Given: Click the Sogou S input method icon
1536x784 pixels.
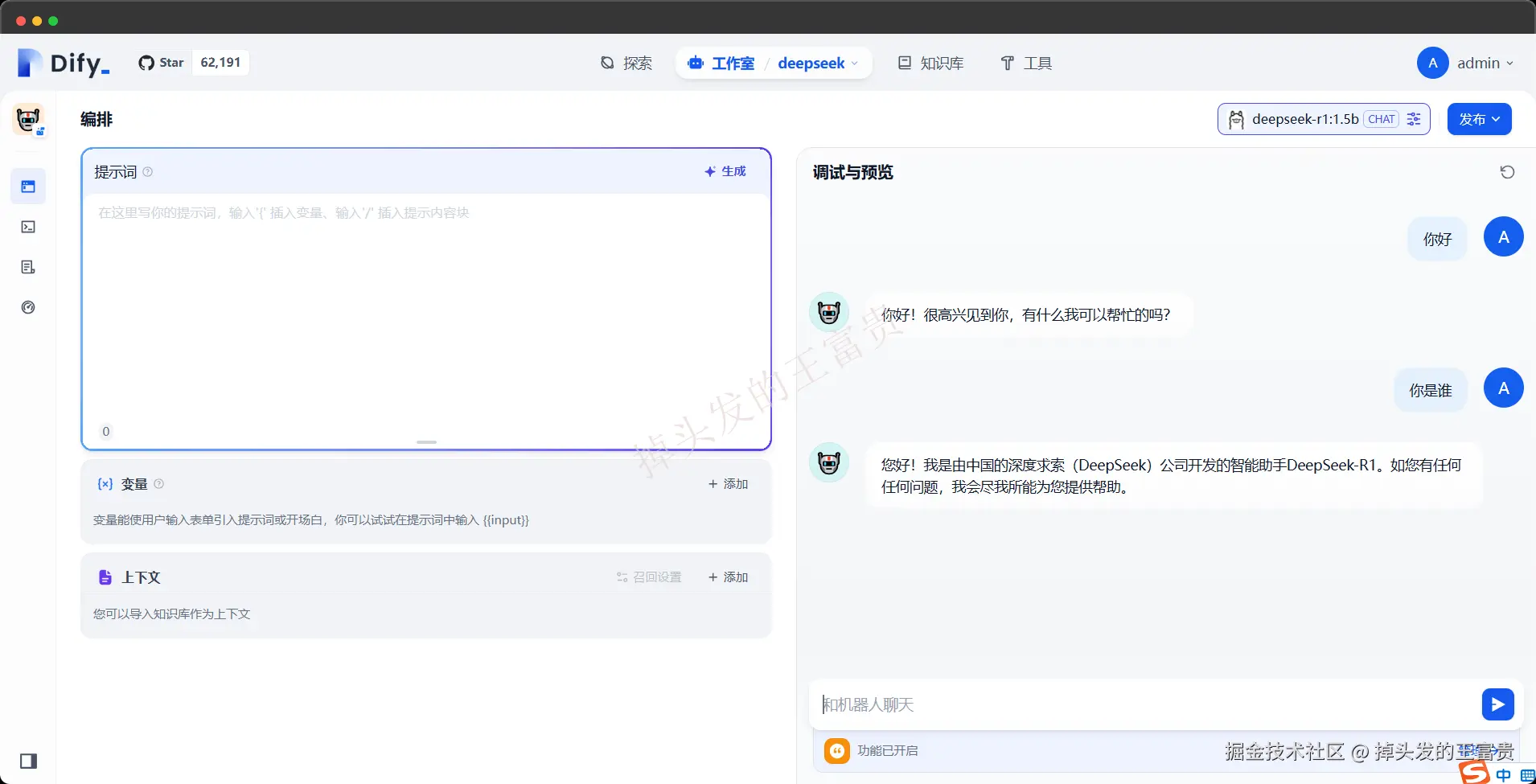Looking at the screenshot, I should point(1474,773).
